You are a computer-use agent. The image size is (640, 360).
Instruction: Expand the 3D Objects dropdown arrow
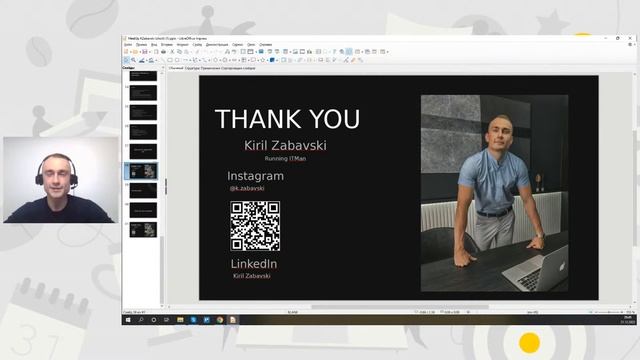coord(277,60)
